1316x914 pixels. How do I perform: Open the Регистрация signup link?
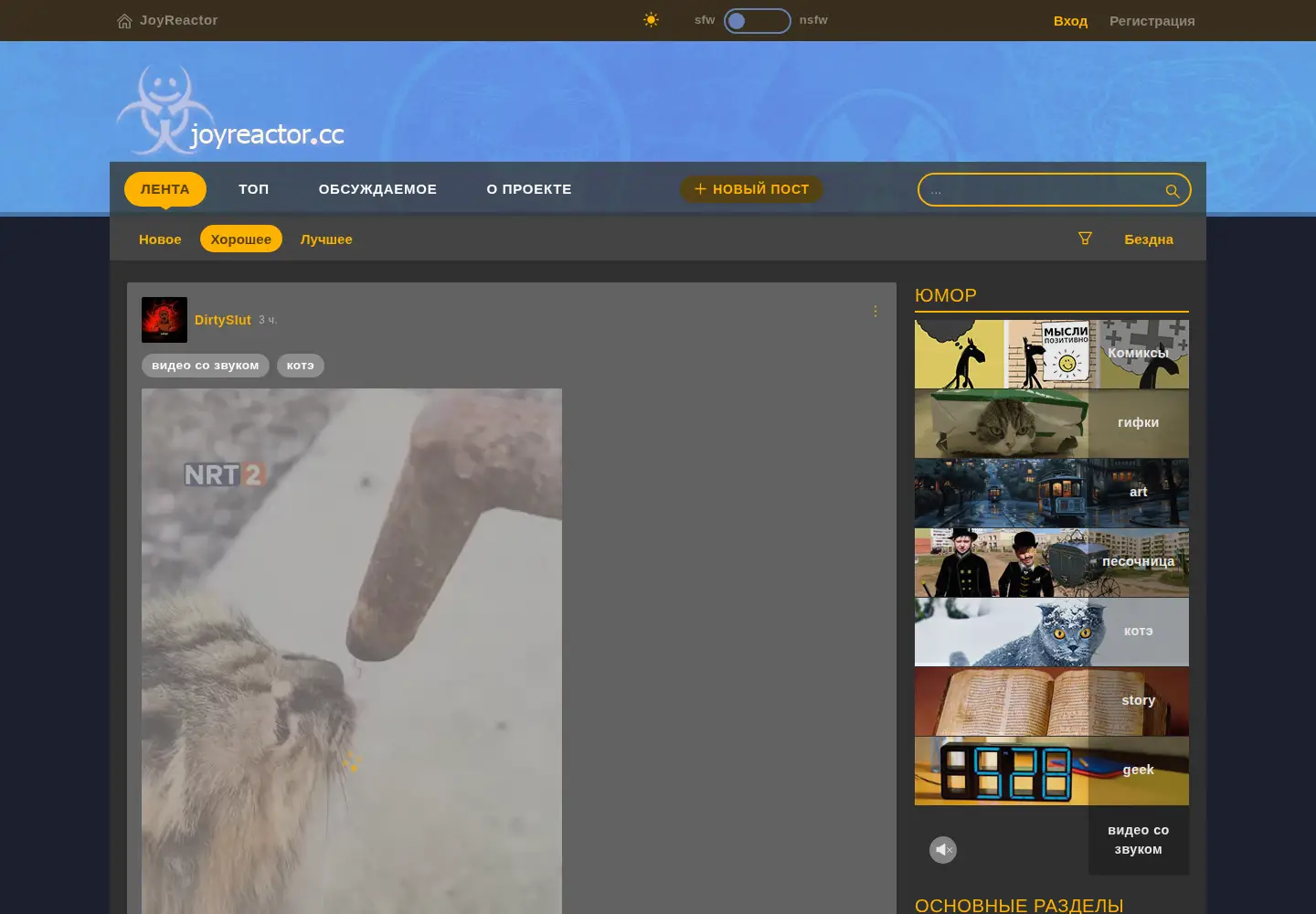pos(1152,21)
